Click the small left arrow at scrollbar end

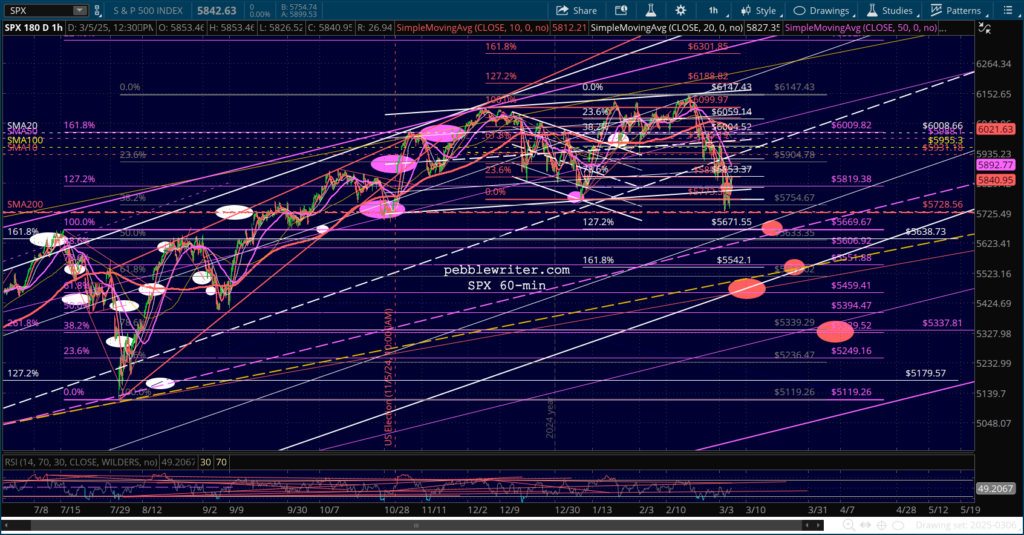807,525
